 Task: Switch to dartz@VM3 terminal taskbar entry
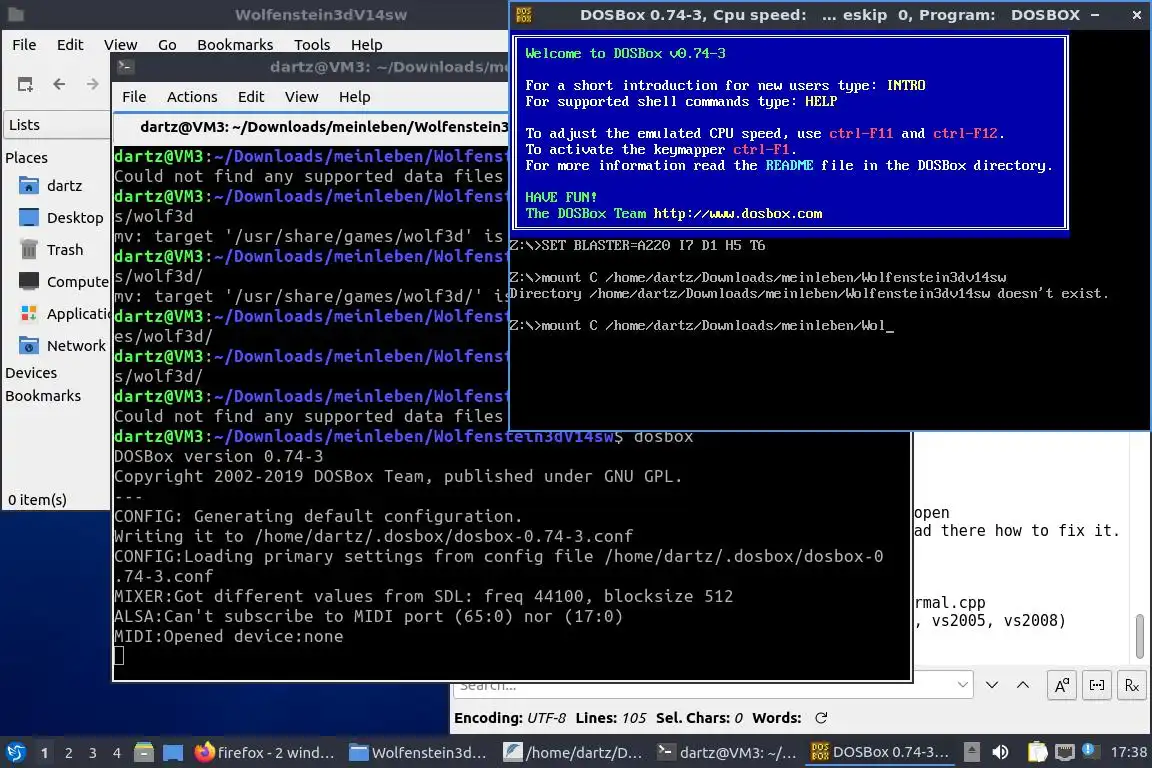click(727, 753)
